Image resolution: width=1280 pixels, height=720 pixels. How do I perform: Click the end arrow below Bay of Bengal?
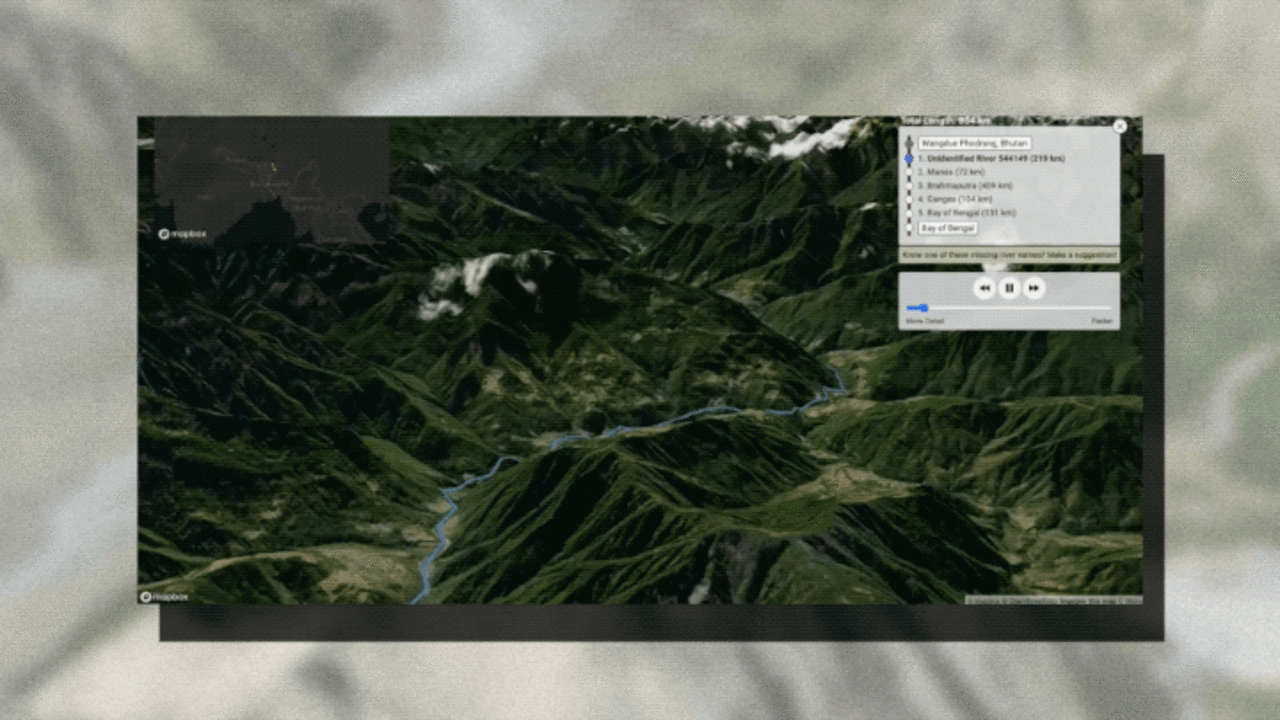(909, 232)
